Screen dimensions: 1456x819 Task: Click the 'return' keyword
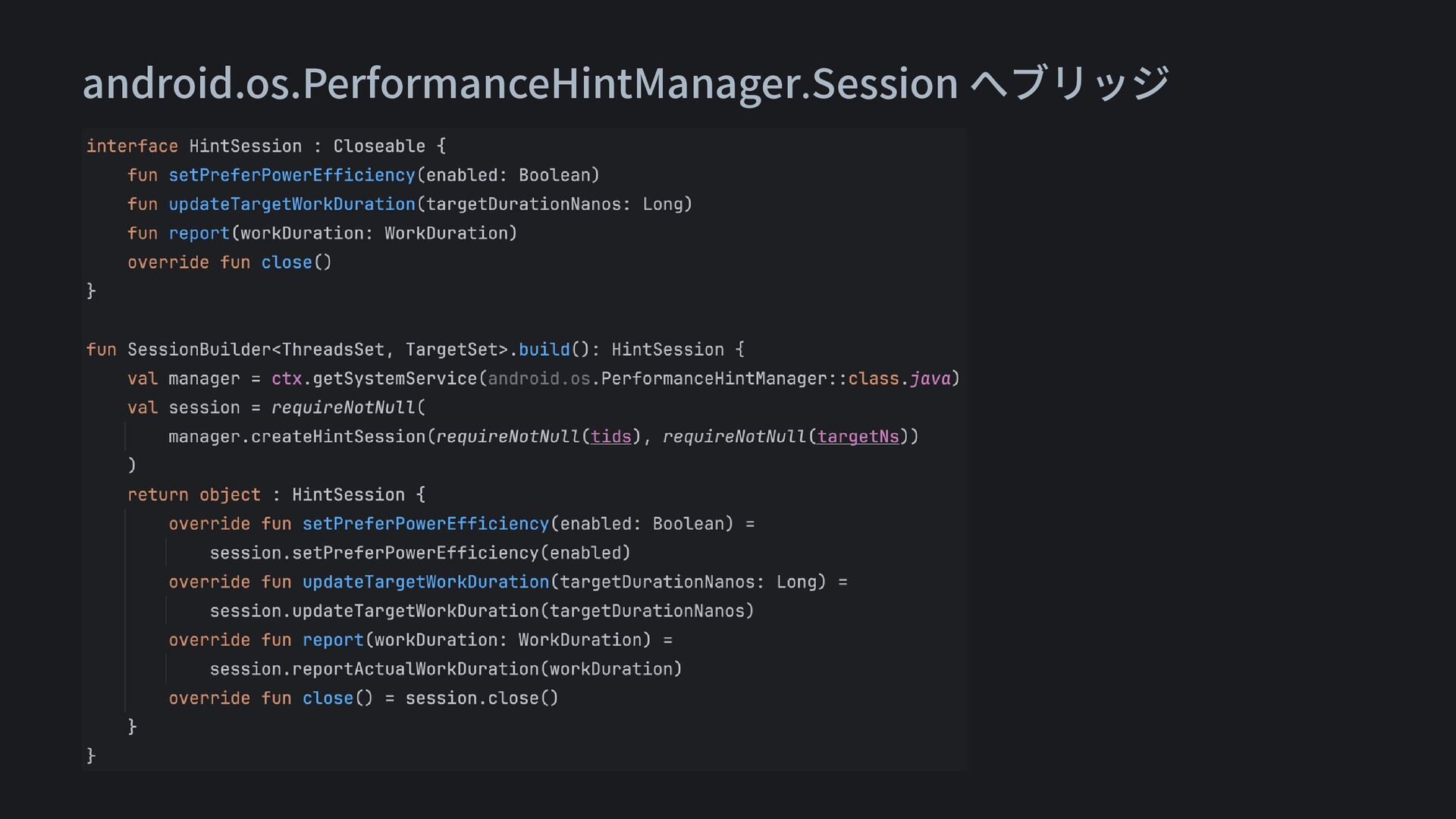click(x=158, y=495)
